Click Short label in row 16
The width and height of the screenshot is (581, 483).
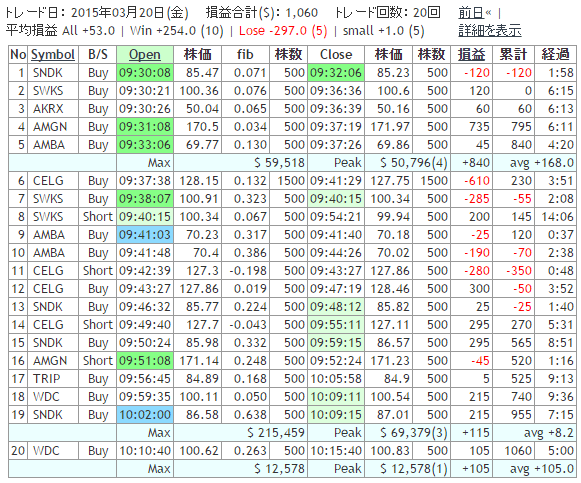click(x=97, y=361)
